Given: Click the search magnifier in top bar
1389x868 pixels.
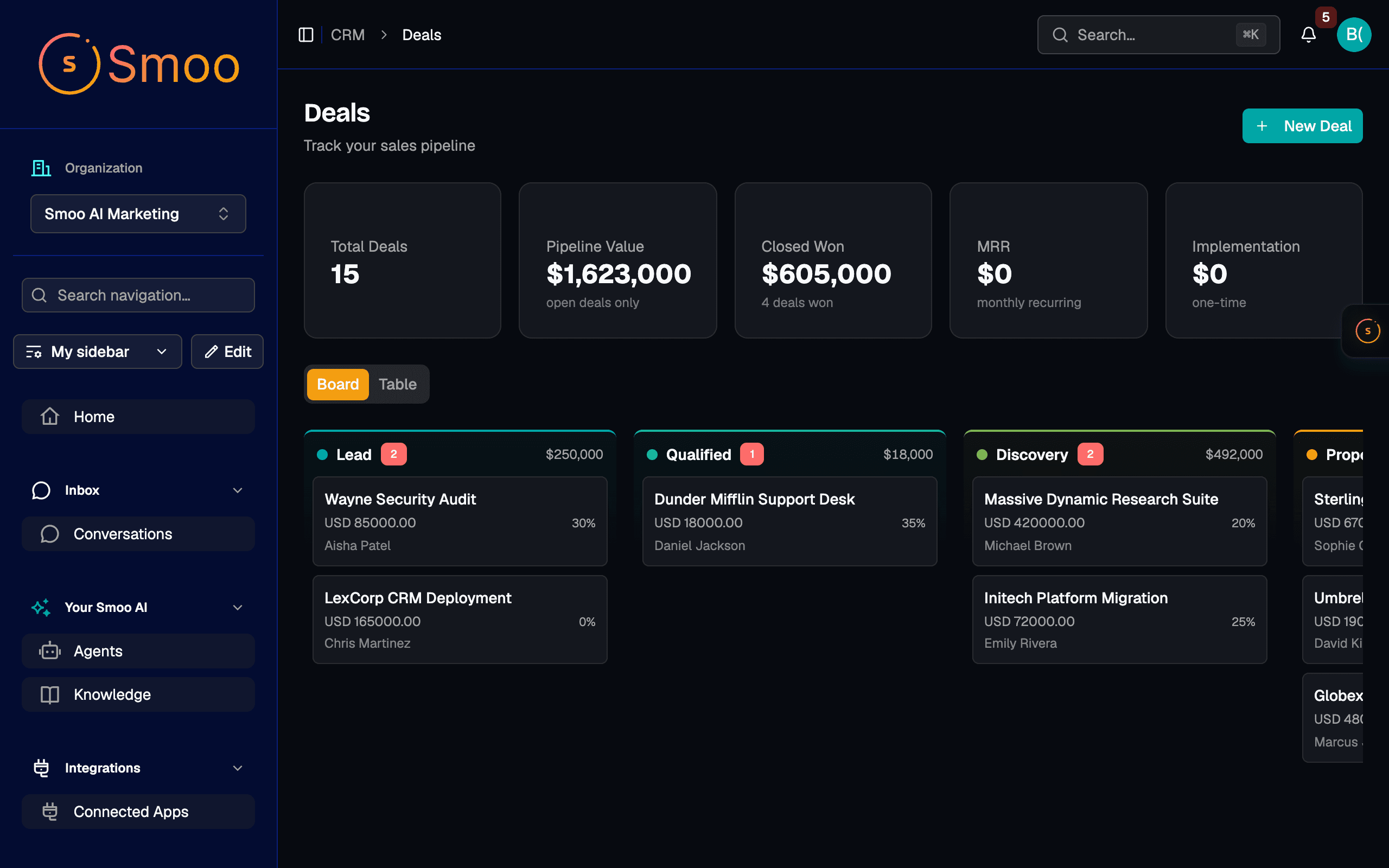Looking at the screenshot, I should tap(1060, 35).
